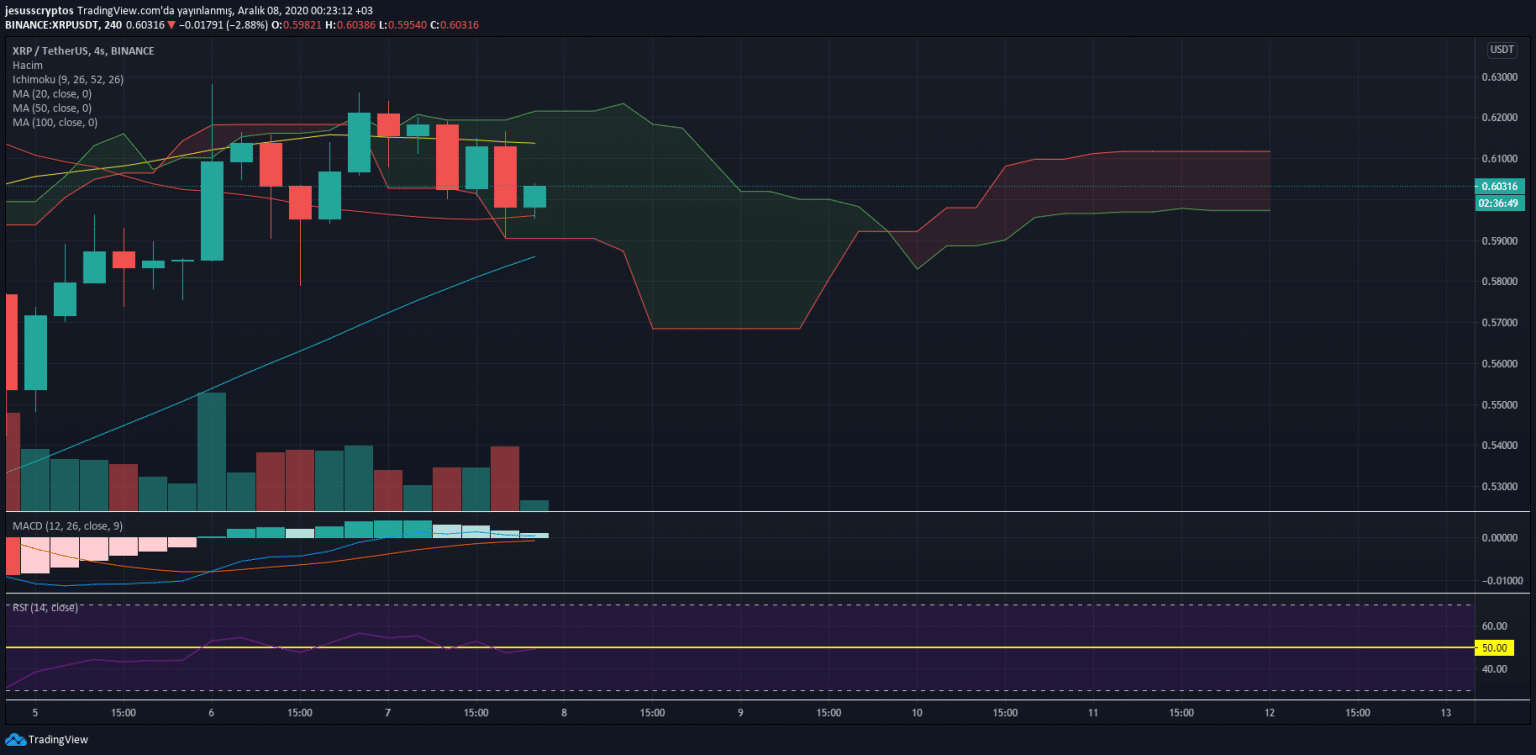This screenshot has height=755, width=1536.
Task: Click the jesusscryptos author name
Action: 38,9
